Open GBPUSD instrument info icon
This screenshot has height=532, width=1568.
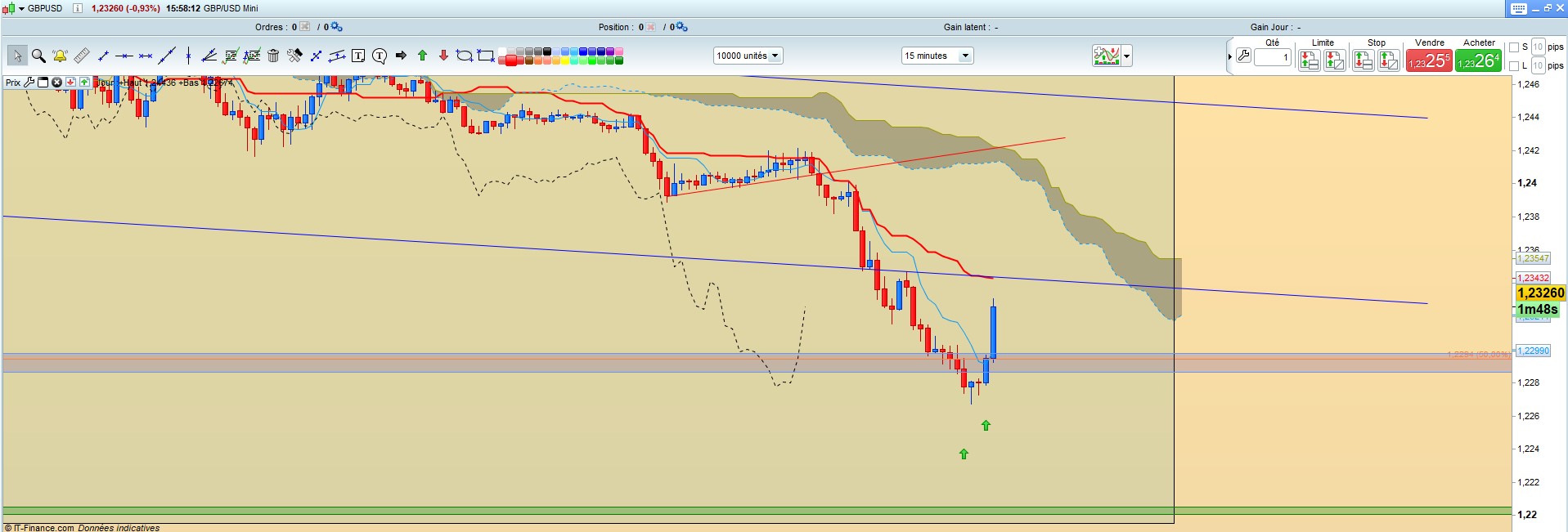(78, 8)
